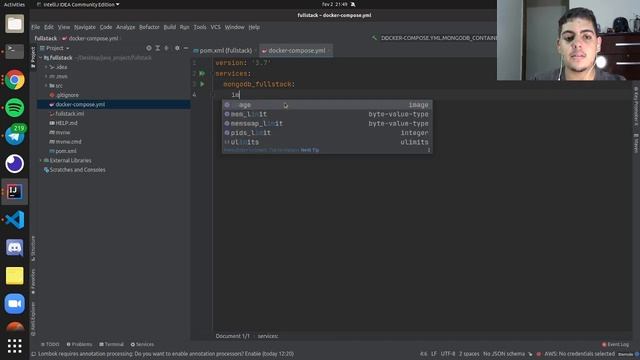Viewport: 640px width, 360px height.
Task: Open VCS menu
Action: [x=216, y=27]
